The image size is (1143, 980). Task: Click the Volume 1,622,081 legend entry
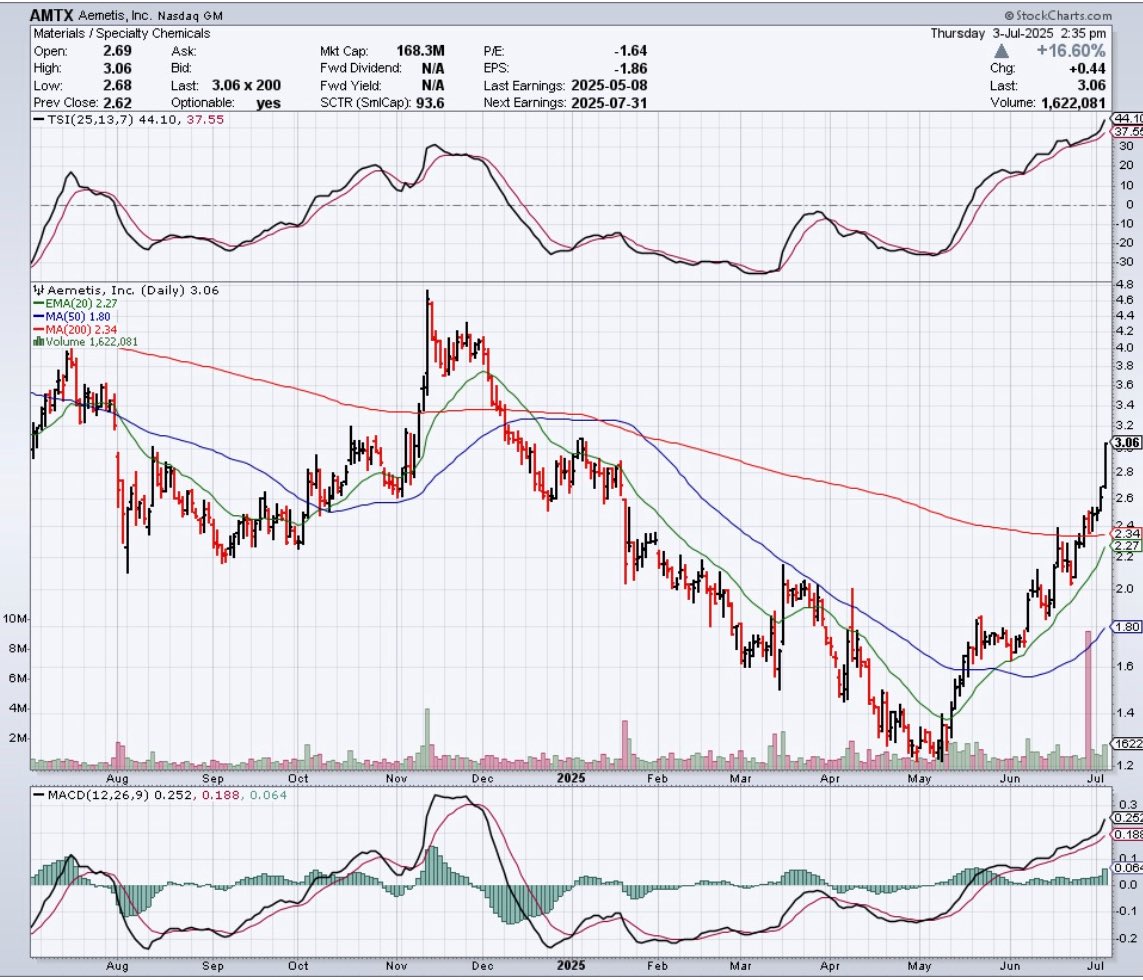[x=85, y=342]
